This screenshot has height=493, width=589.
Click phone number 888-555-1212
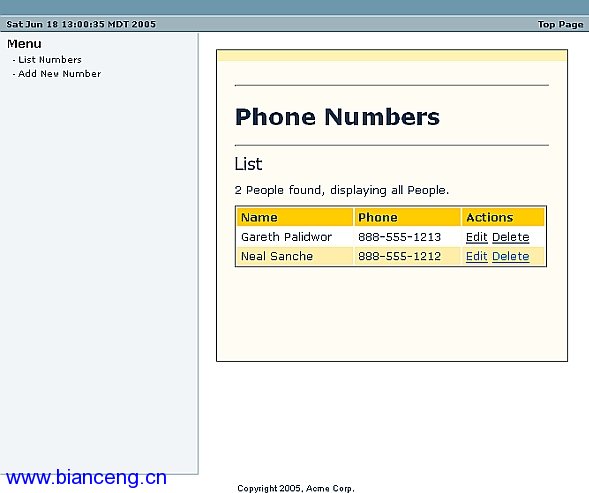point(399,256)
